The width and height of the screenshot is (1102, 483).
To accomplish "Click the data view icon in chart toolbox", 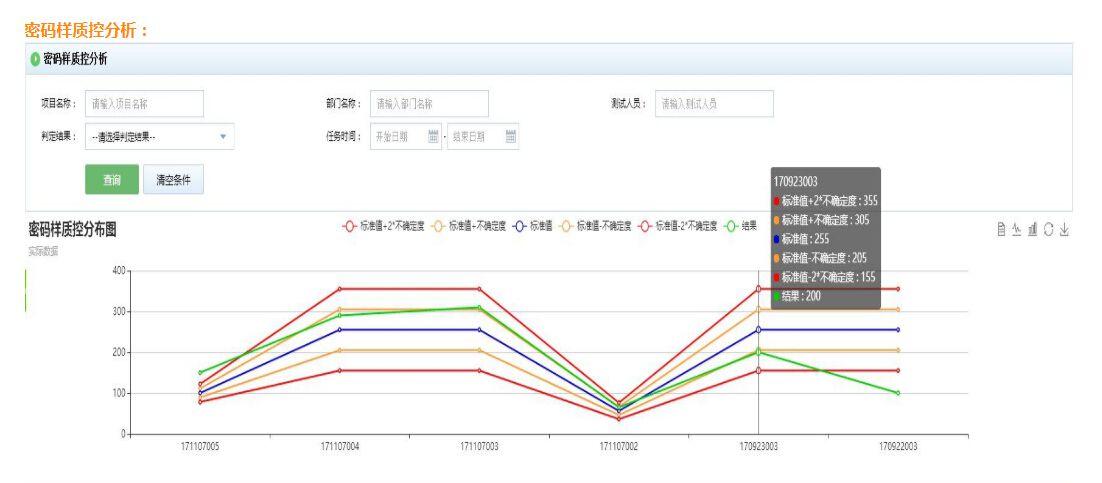I will tap(1001, 230).
